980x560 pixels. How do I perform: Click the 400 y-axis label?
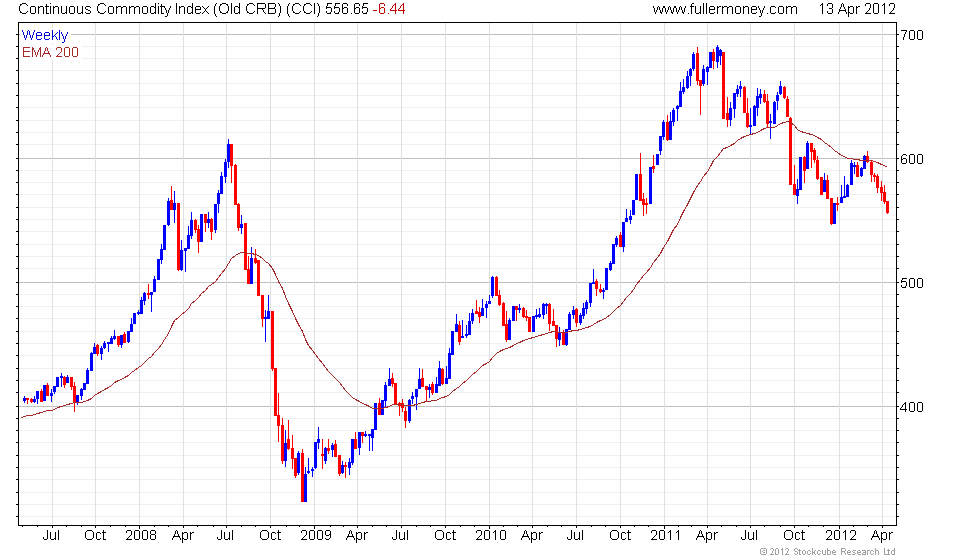[x=912, y=407]
